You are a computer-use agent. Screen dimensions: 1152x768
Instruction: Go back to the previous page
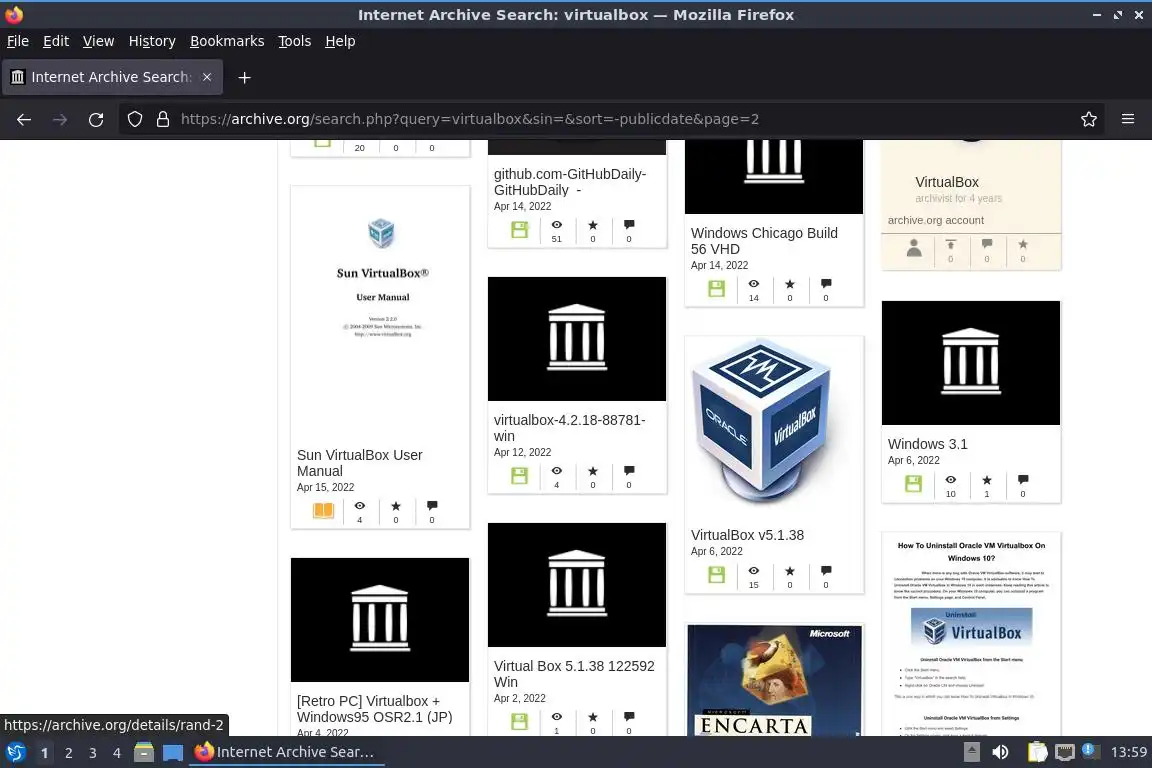(x=24, y=119)
